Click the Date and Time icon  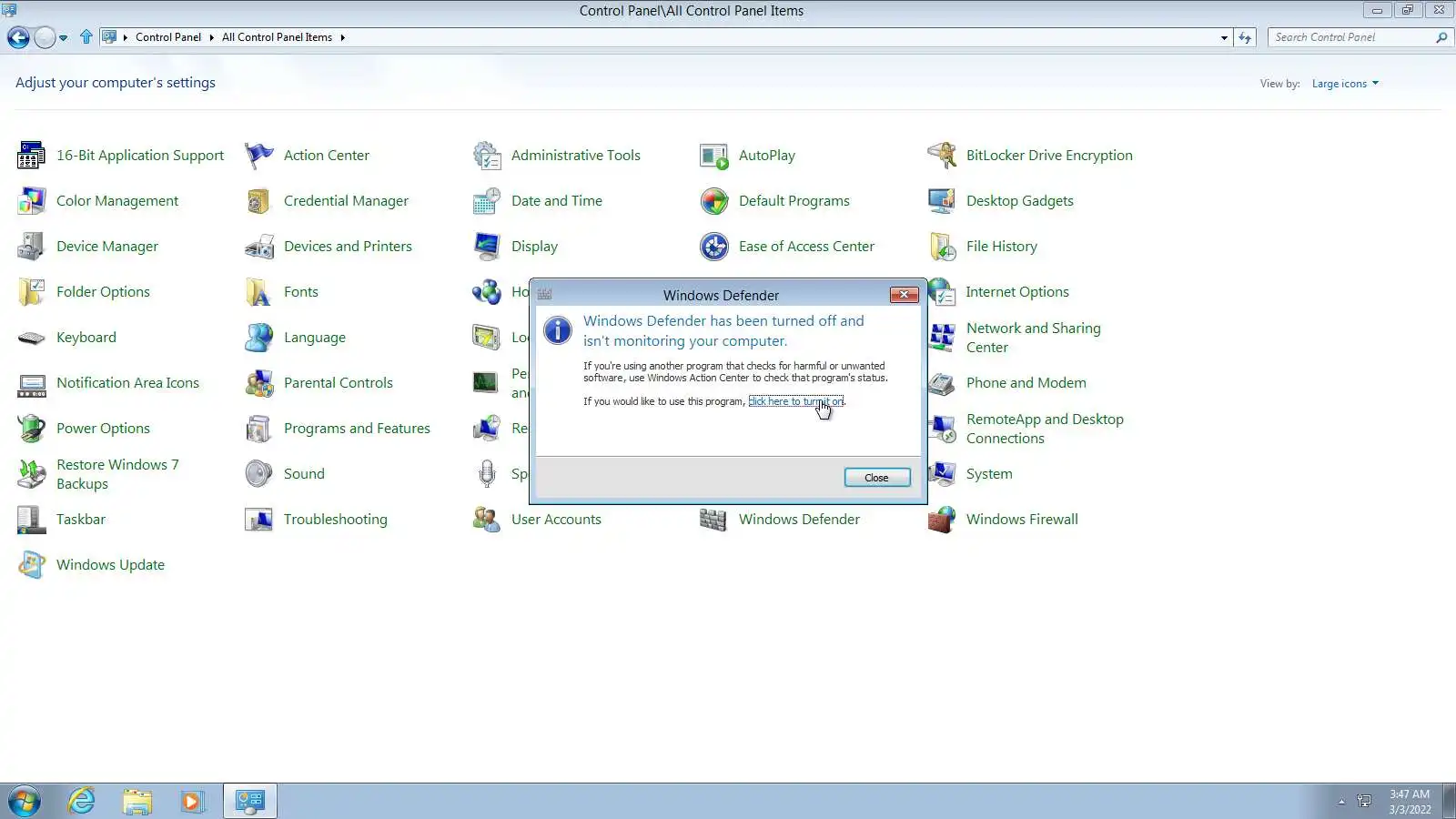(x=486, y=201)
